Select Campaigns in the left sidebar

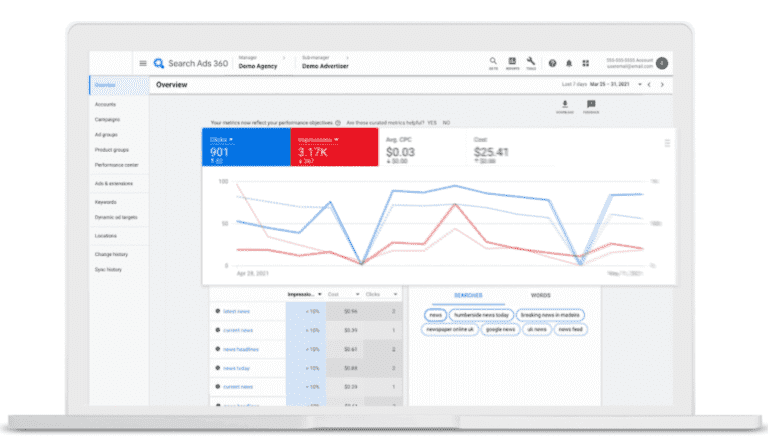coord(107,120)
